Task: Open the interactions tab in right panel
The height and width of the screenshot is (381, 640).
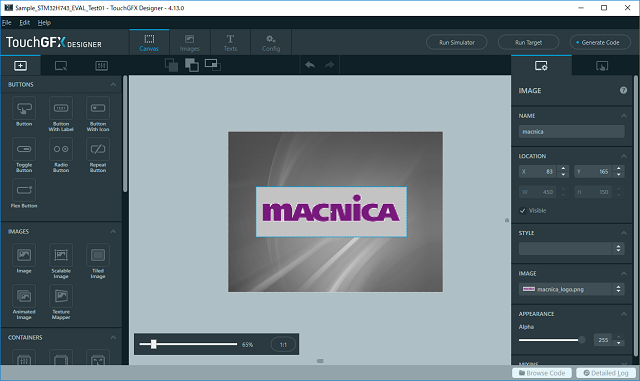Action: click(602, 65)
